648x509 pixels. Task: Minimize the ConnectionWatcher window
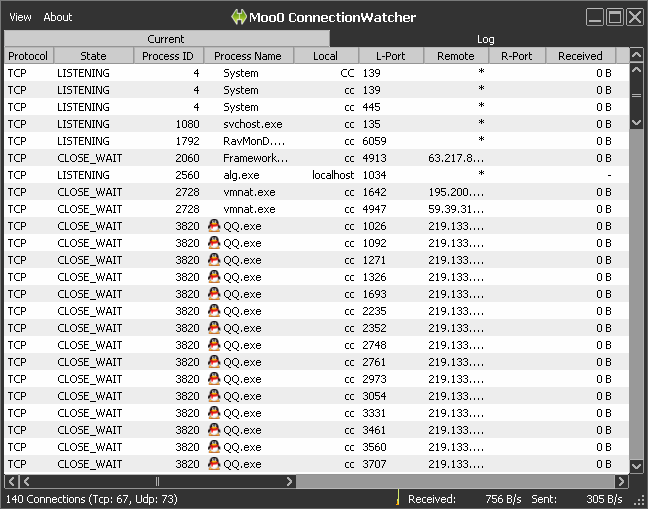click(x=595, y=17)
